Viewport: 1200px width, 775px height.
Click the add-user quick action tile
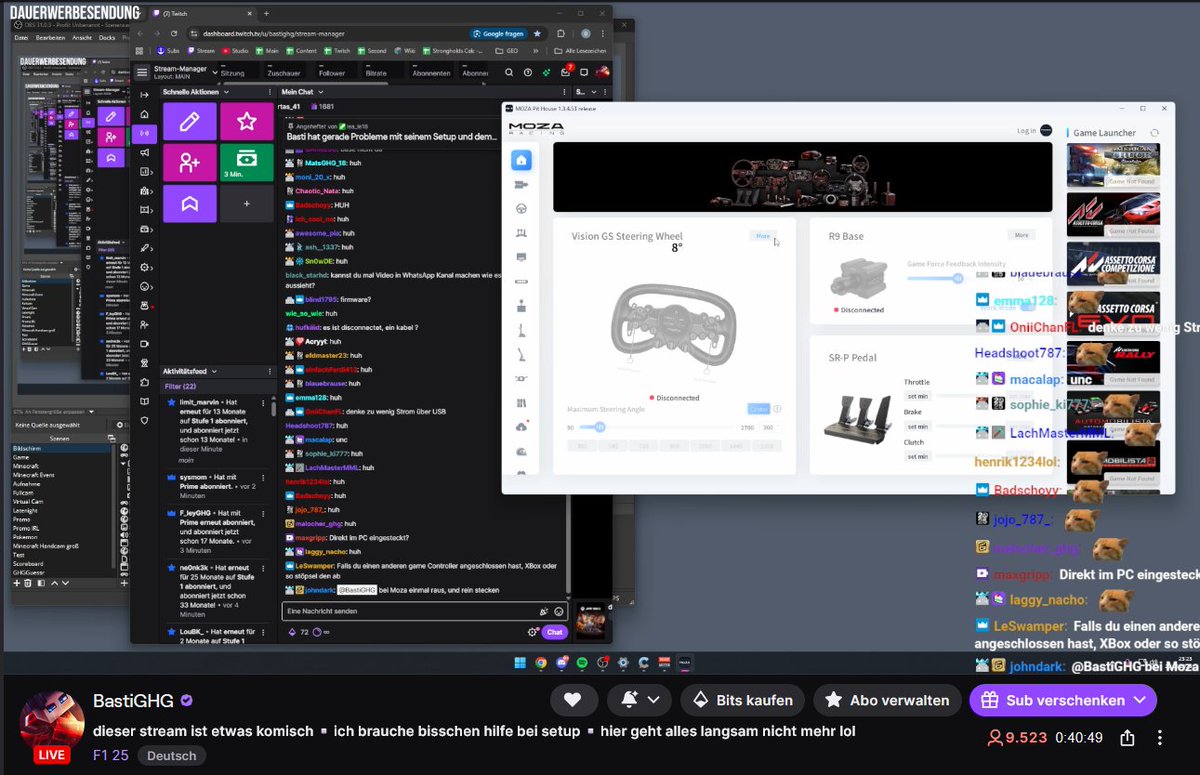[190, 162]
